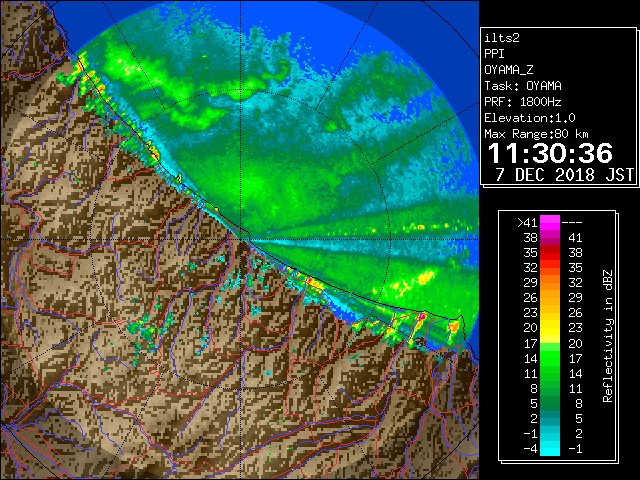Click the Elevation:1.0 text

coord(530,118)
